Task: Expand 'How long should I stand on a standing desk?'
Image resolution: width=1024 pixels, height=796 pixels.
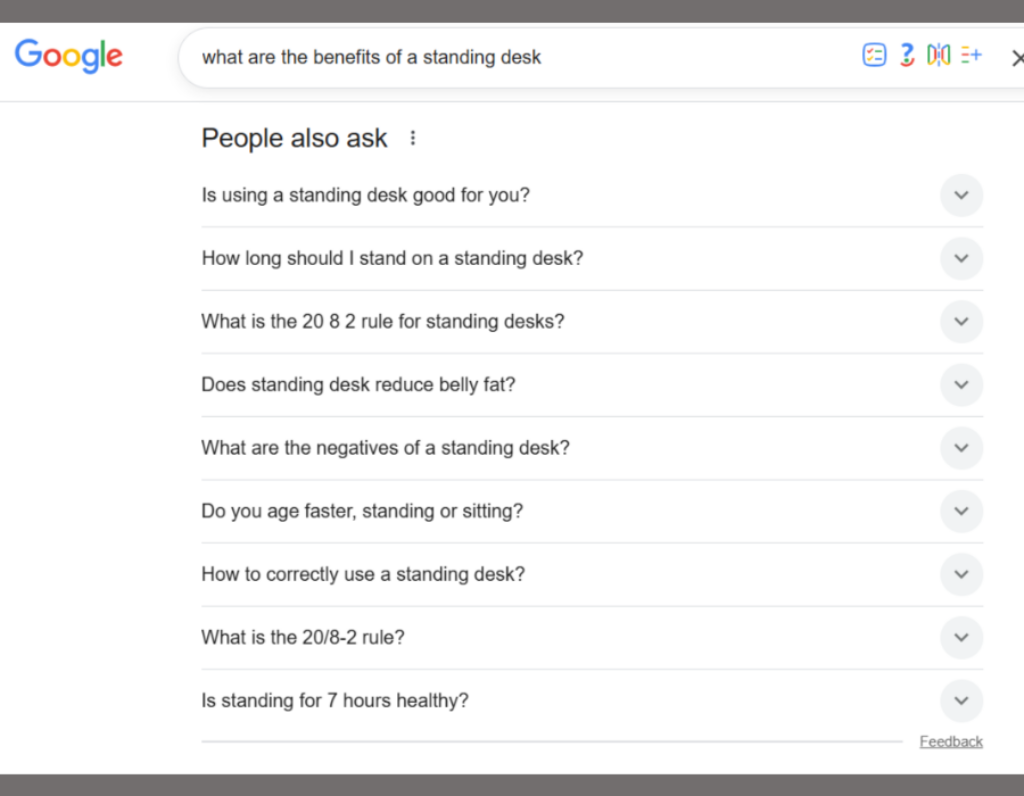Action: [x=961, y=258]
